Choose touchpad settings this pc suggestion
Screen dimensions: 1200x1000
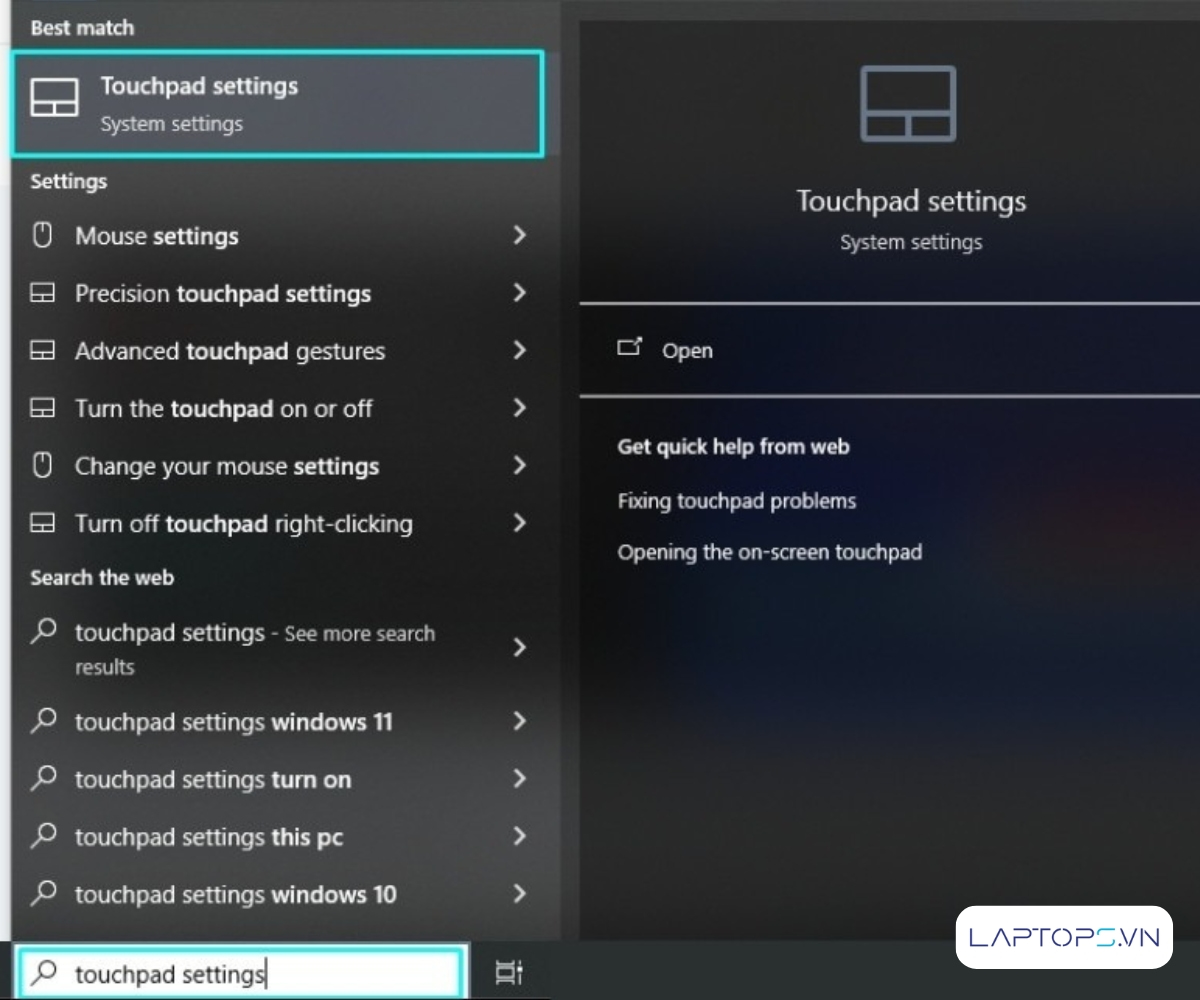(209, 837)
